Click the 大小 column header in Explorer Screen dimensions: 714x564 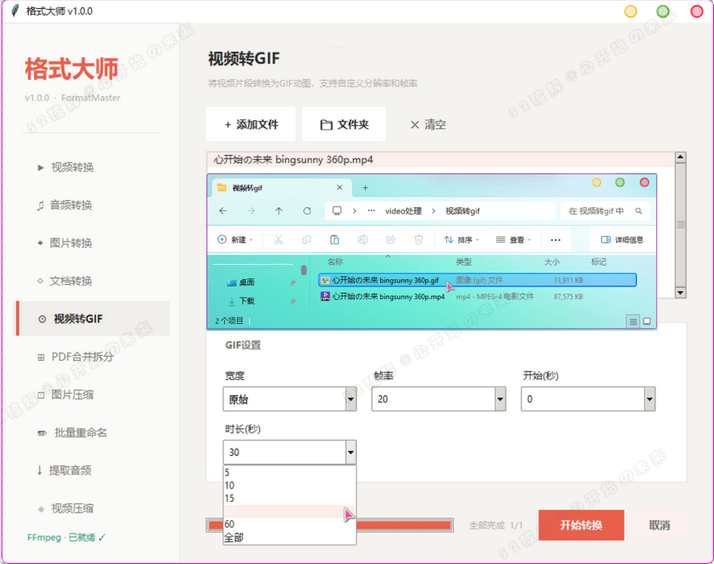pyautogui.click(x=551, y=262)
